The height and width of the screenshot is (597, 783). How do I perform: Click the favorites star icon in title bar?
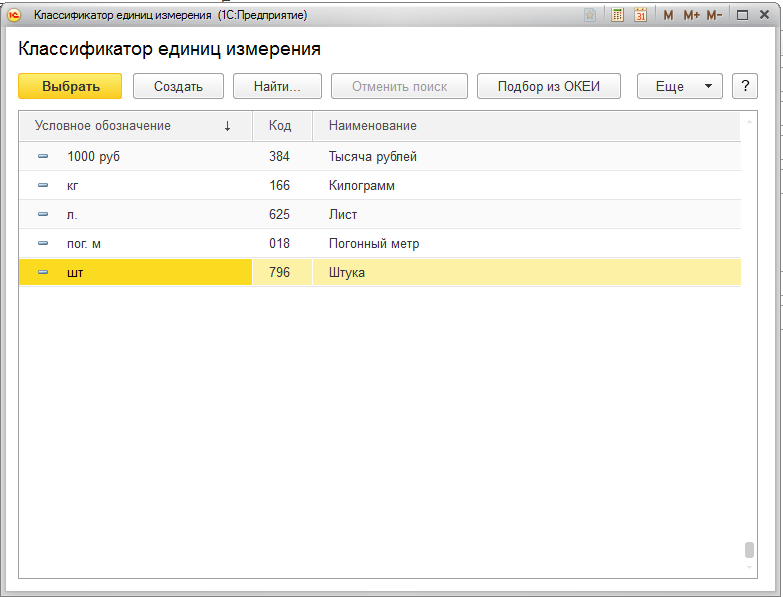[591, 16]
